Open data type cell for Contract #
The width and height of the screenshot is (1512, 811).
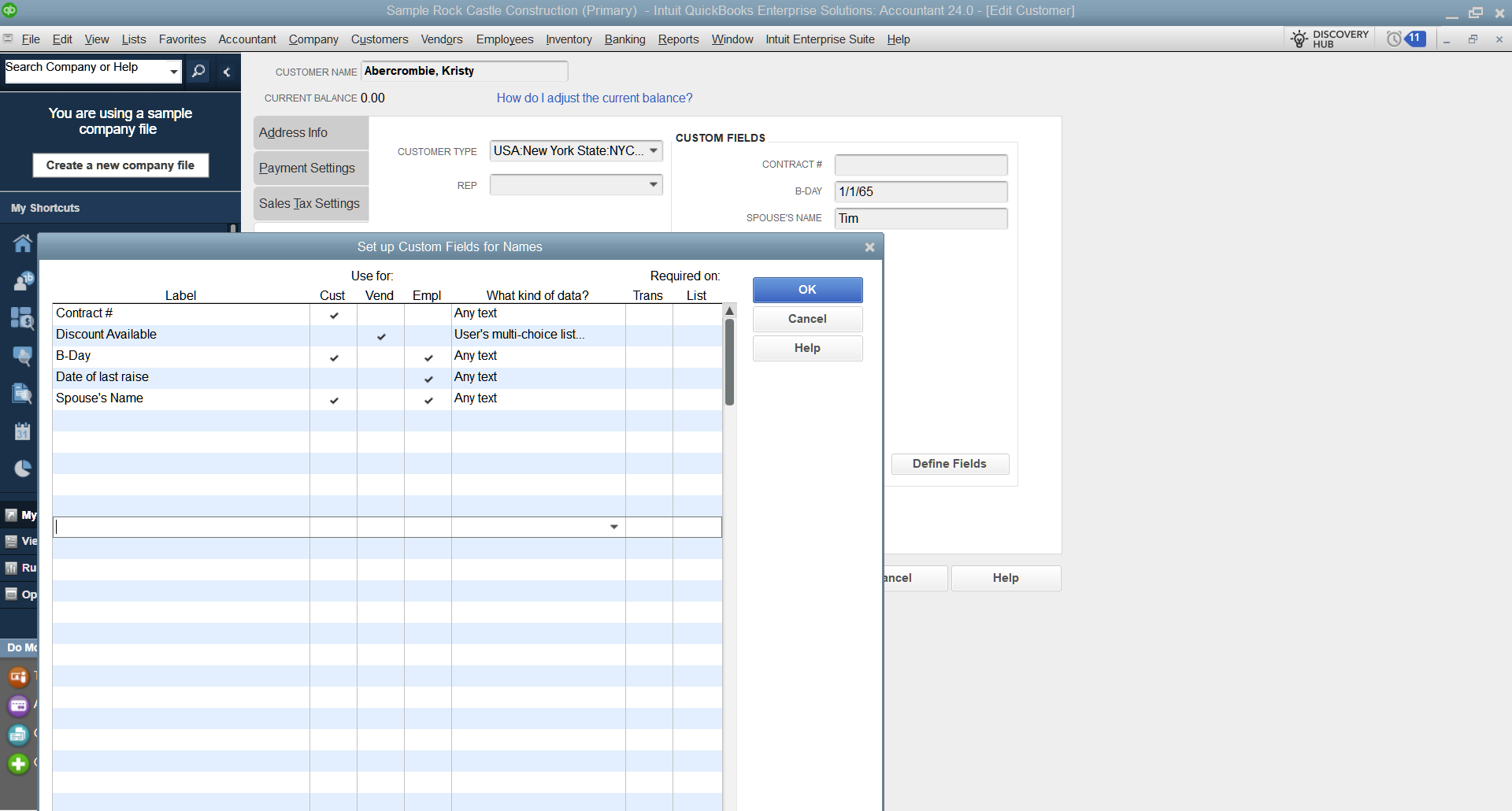[x=539, y=314]
